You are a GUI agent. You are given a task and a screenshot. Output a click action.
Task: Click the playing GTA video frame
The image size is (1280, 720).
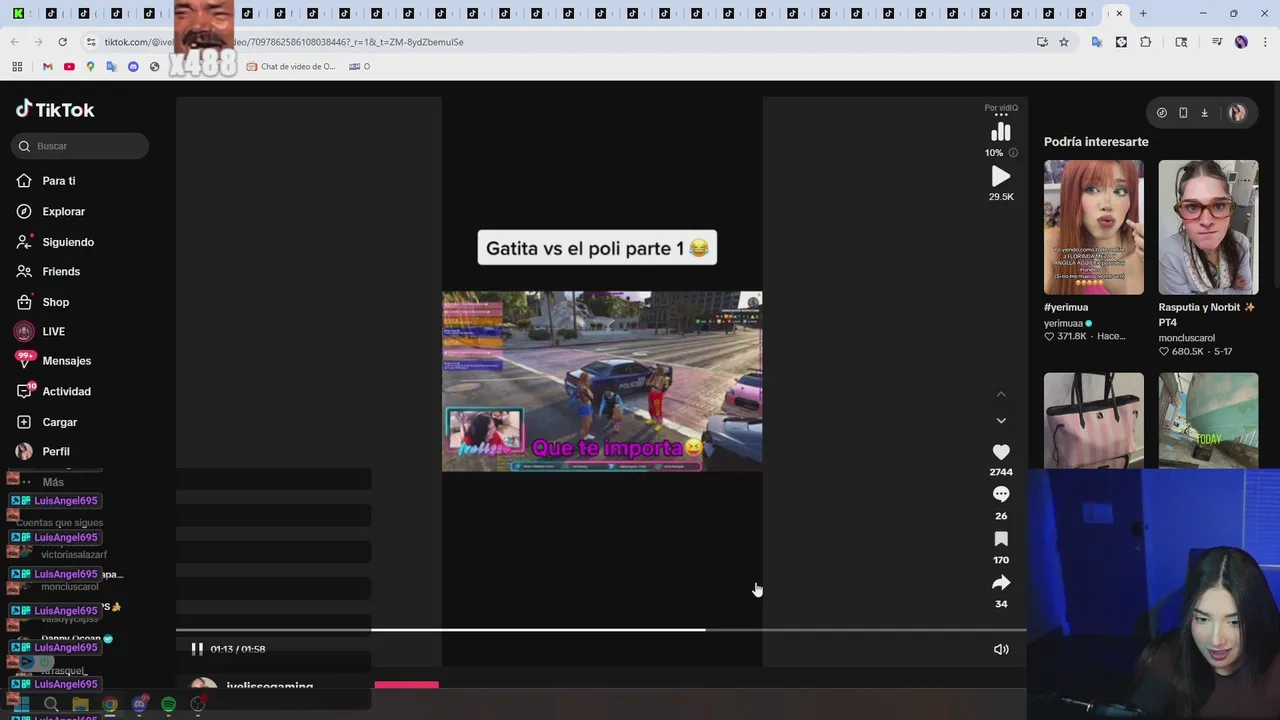(x=602, y=381)
